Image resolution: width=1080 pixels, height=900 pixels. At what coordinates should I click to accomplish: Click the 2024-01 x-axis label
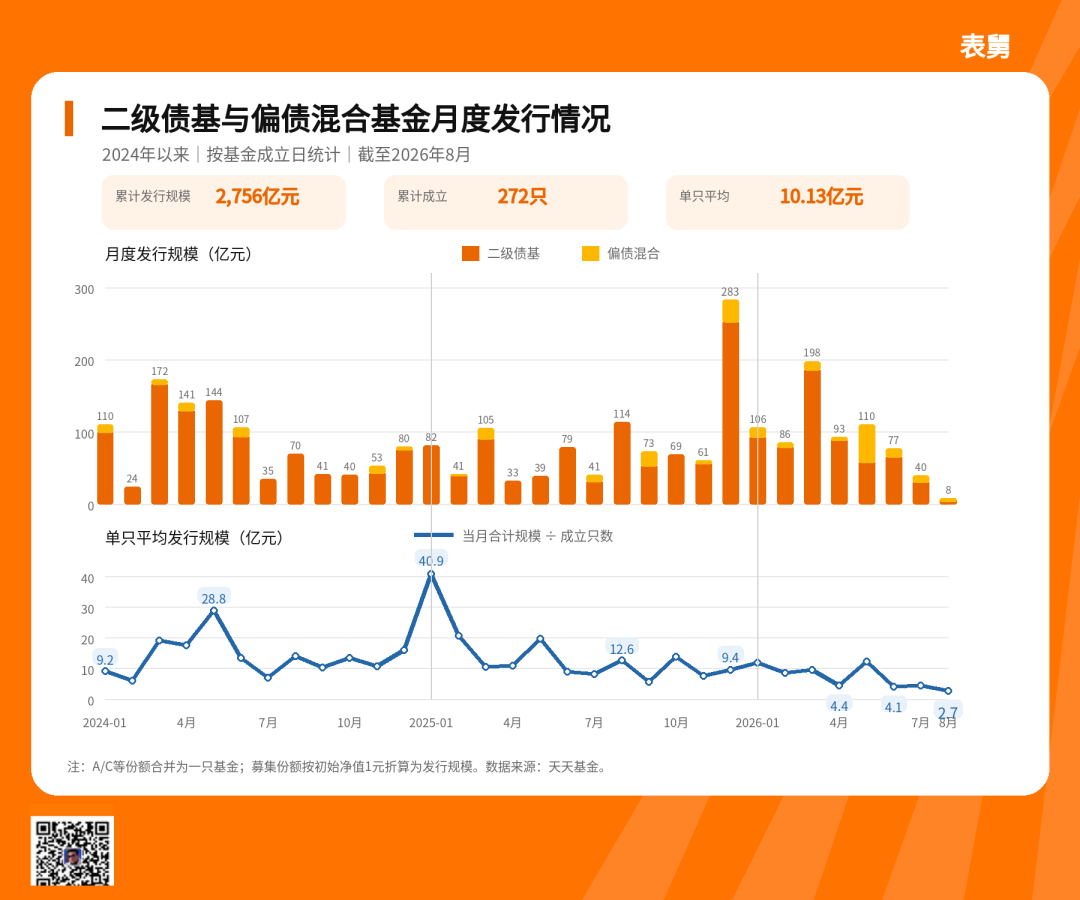[x=105, y=722]
